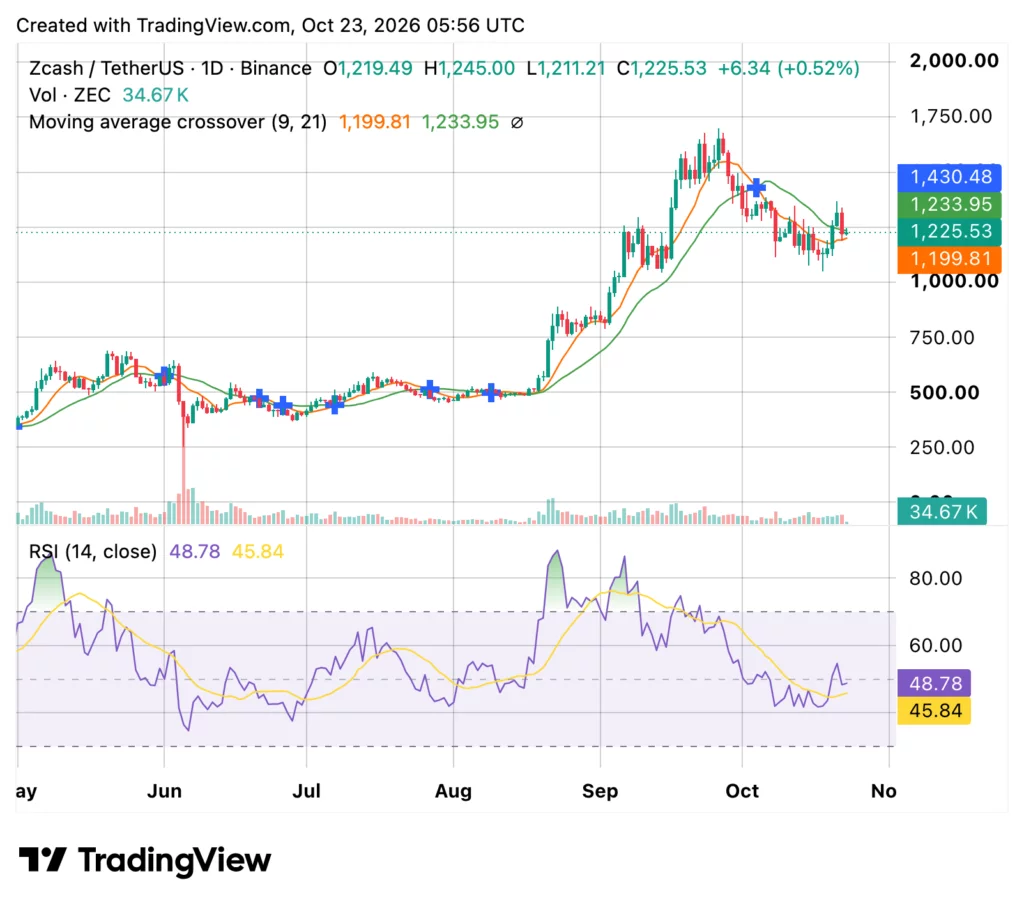The width and height of the screenshot is (1024, 908).
Task: Click the Vol · ZEC legend label
Action: pos(69,95)
